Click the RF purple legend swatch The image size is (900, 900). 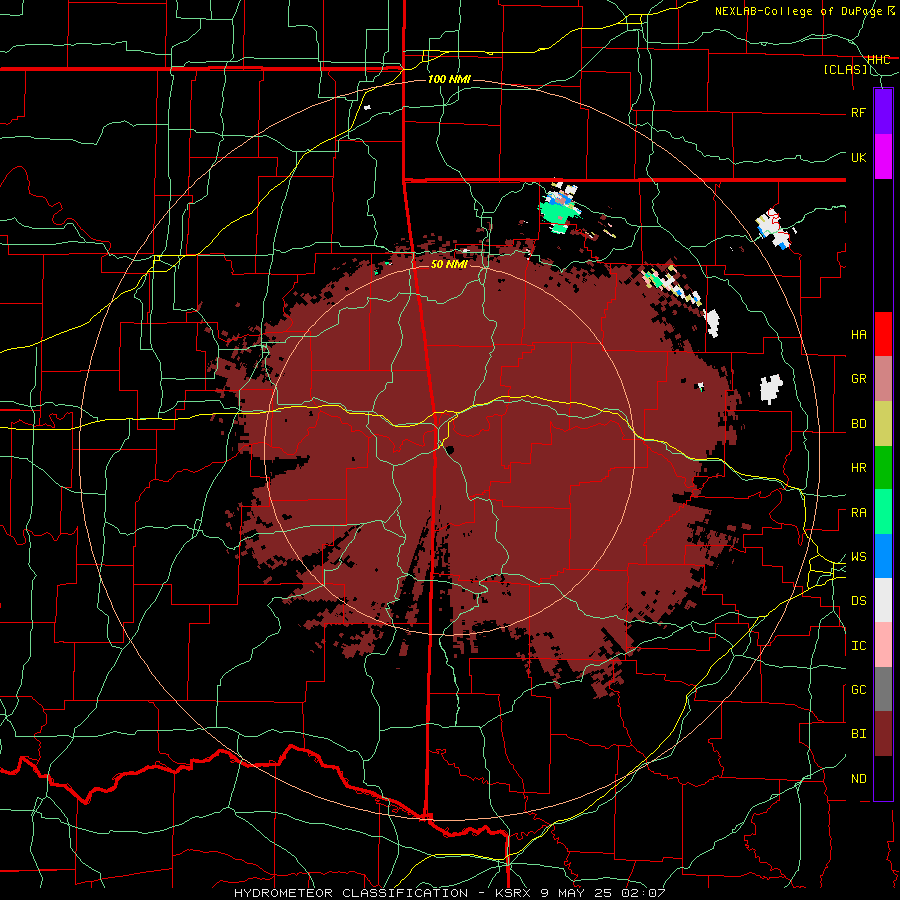[x=883, y=112]
